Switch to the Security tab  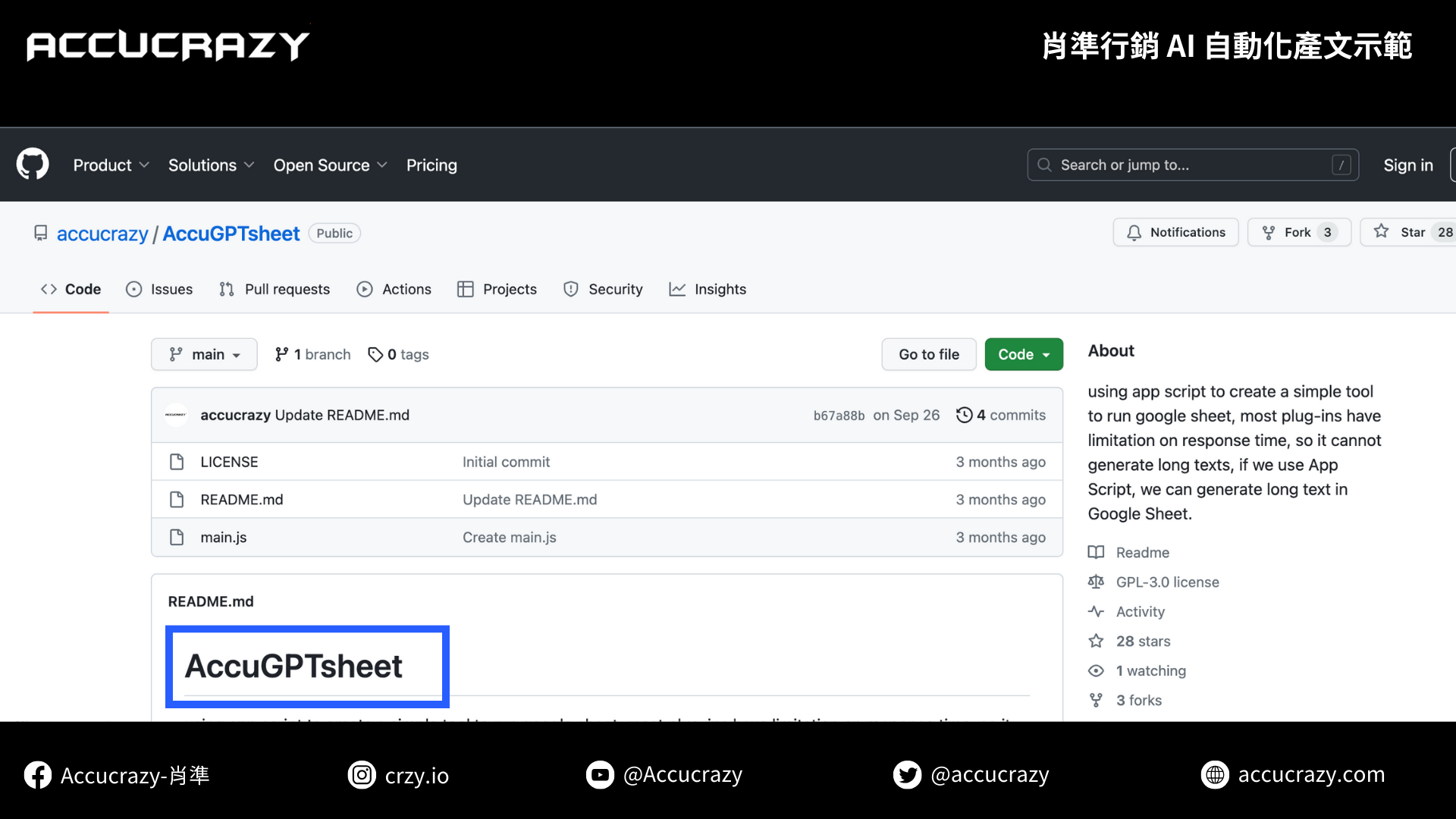[603, 289]
